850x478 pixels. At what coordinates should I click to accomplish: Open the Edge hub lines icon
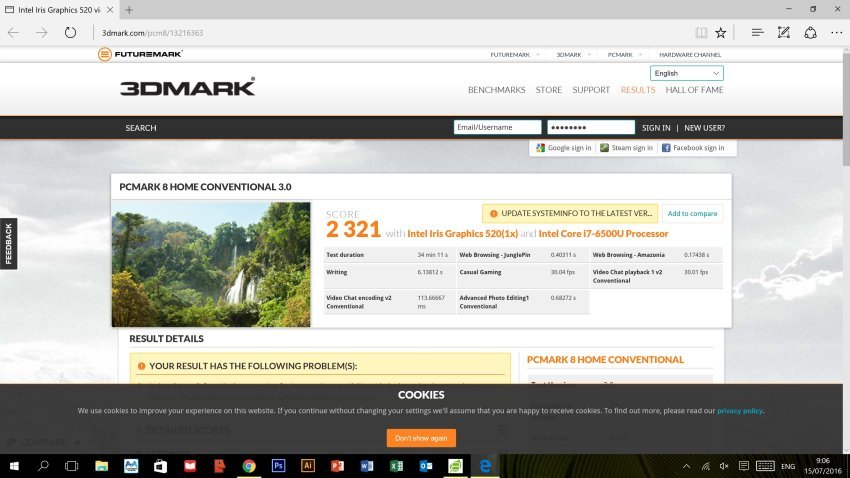(x=757, y=33)
